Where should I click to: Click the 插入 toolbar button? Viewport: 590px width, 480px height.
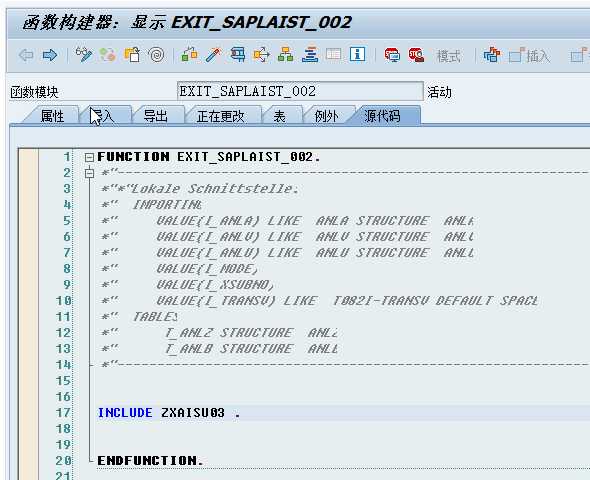tap(530, 56)
